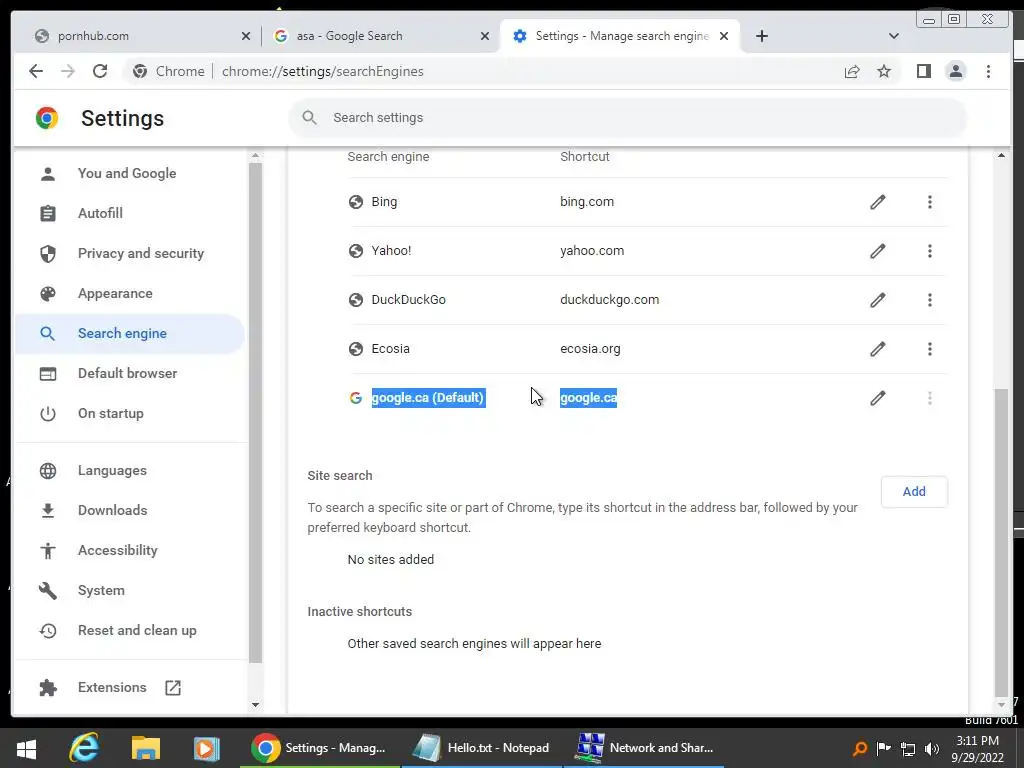The image size is (1024, 768).
Task: Click the ecosia.org shortcut text
Action: coord(590,349)
